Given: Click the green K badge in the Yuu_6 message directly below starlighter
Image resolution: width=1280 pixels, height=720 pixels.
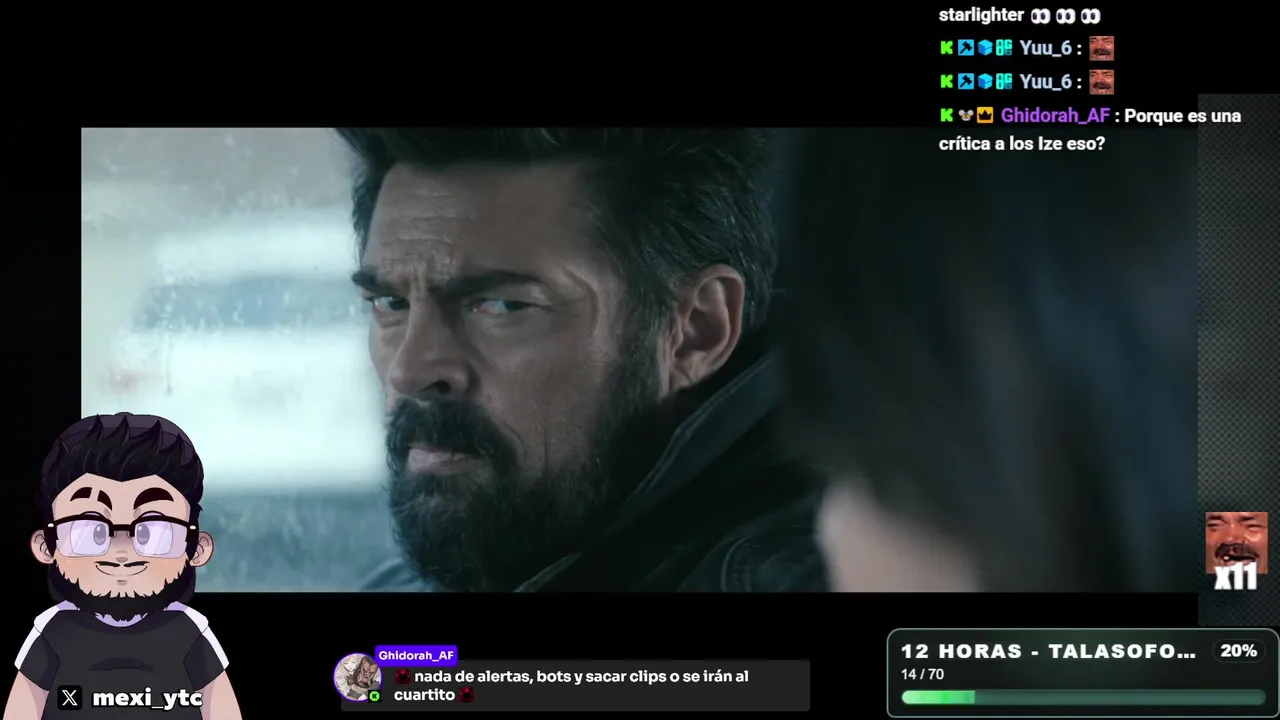Looking at the screenshot, I should (946, 48).
